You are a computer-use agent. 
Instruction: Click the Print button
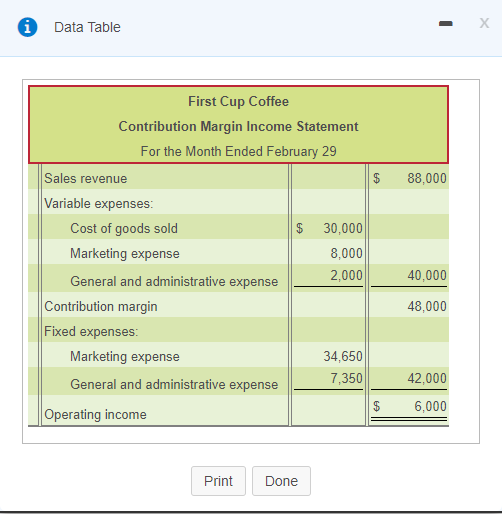(x=218, y=481)
